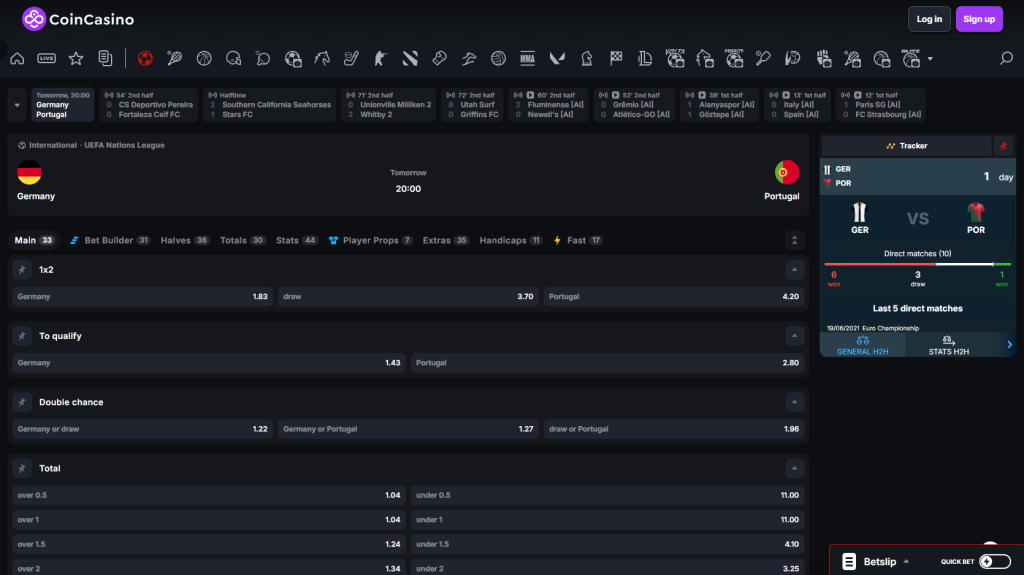The height and width of the screenshot is (575, 1024).
Task: Select the Volta football icon
Action: [x=675, y=58]
